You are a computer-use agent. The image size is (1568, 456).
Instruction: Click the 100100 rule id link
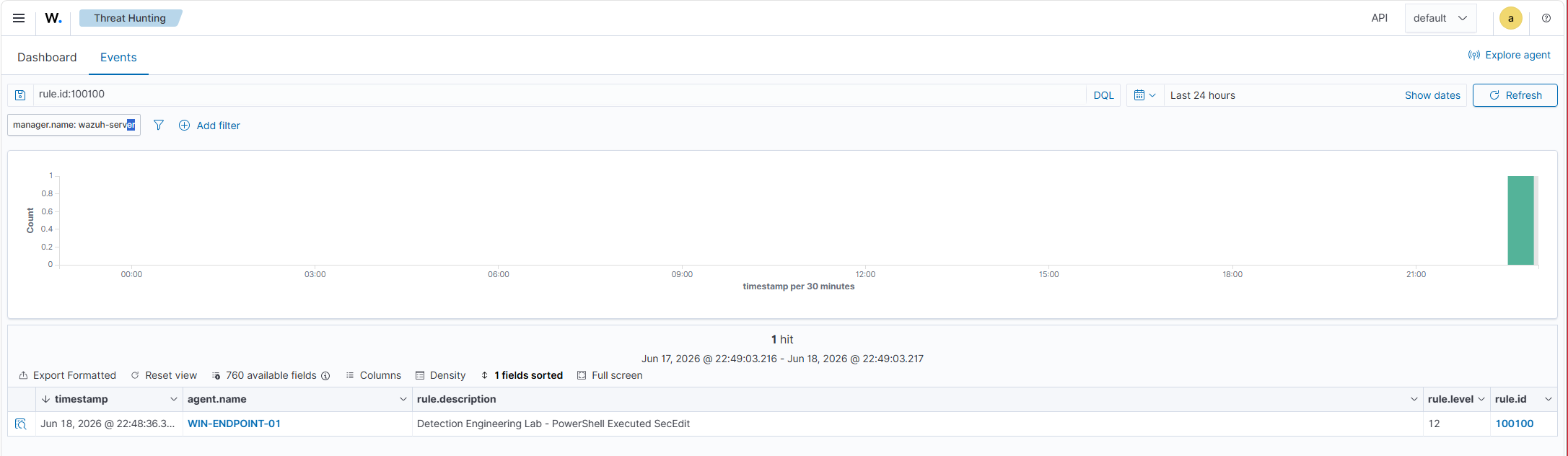1514,424
